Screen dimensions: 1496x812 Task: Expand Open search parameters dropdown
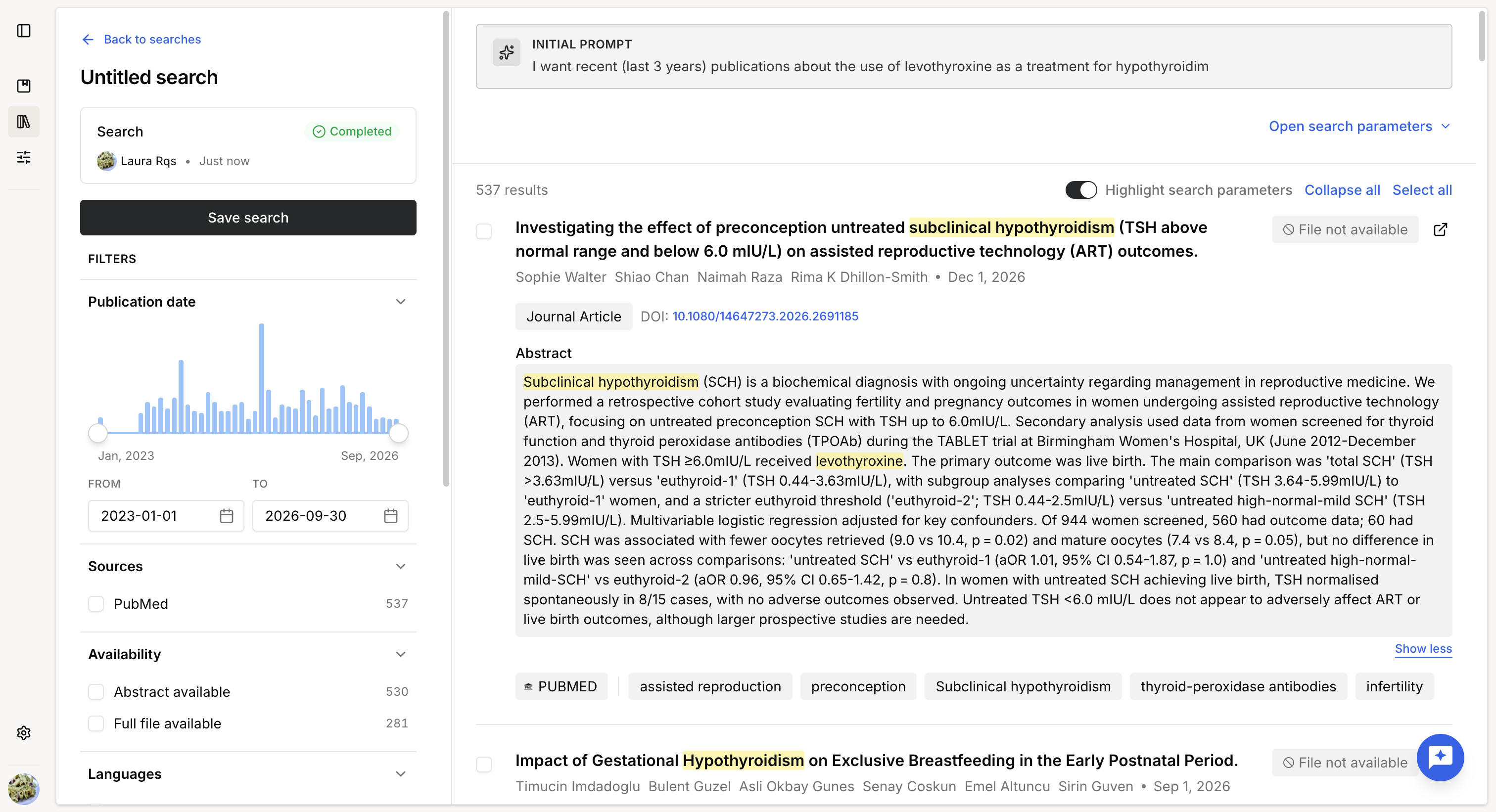click(1359, 127)
